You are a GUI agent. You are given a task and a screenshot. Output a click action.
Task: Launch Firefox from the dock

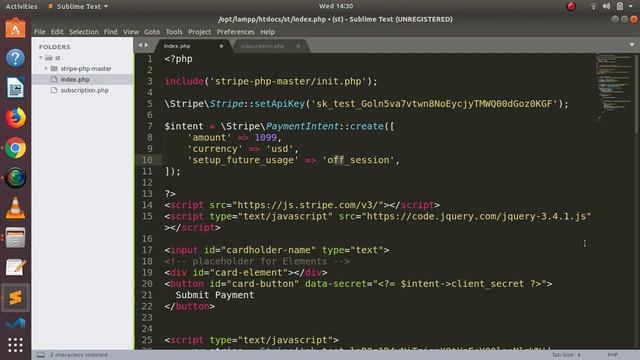click(15, 118)
